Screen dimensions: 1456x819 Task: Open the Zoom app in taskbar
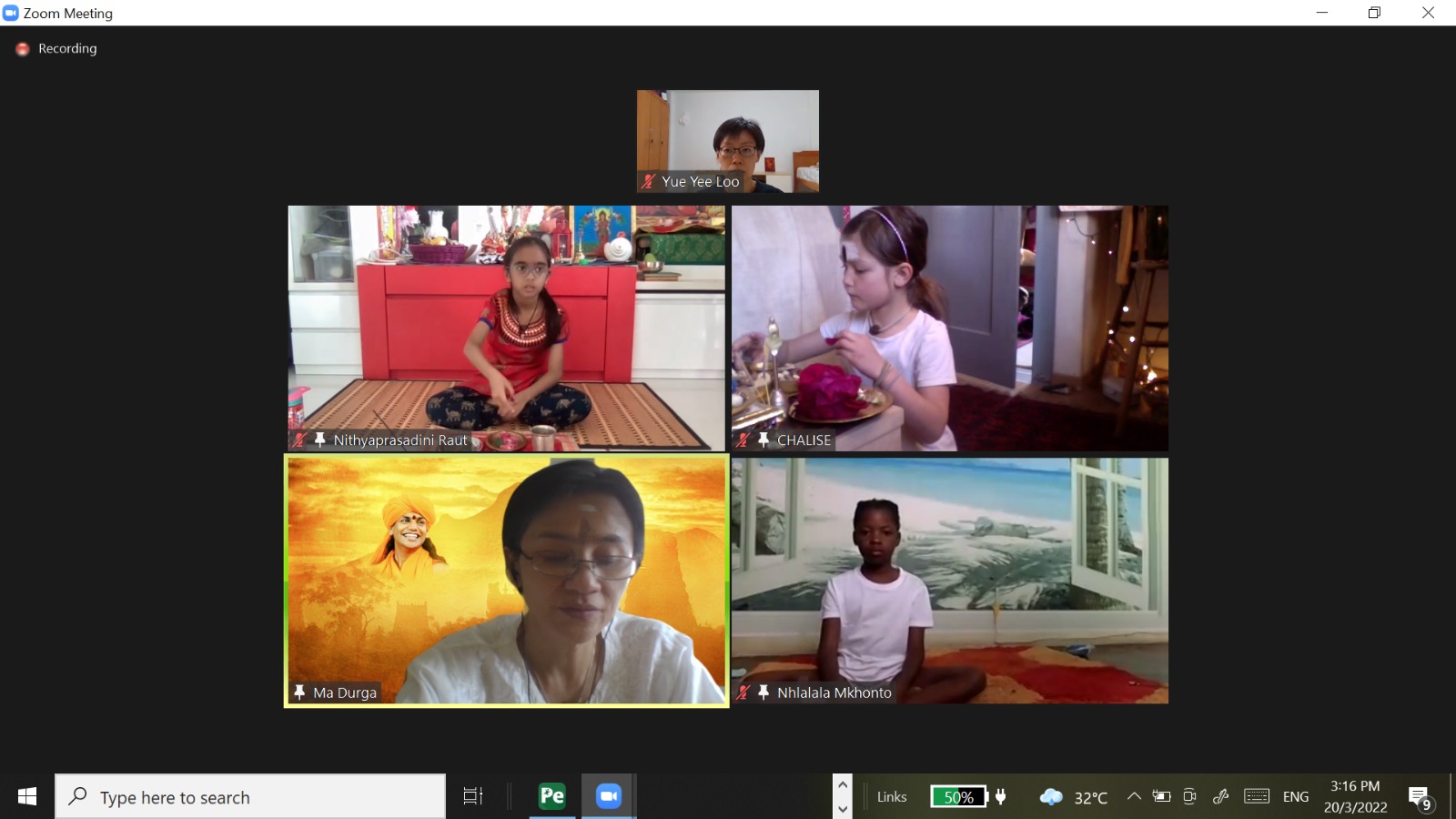coord(608,796)
